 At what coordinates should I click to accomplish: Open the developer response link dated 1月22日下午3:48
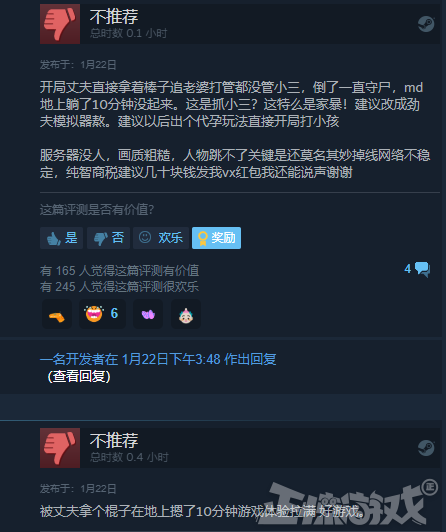[x=158, y=359]
